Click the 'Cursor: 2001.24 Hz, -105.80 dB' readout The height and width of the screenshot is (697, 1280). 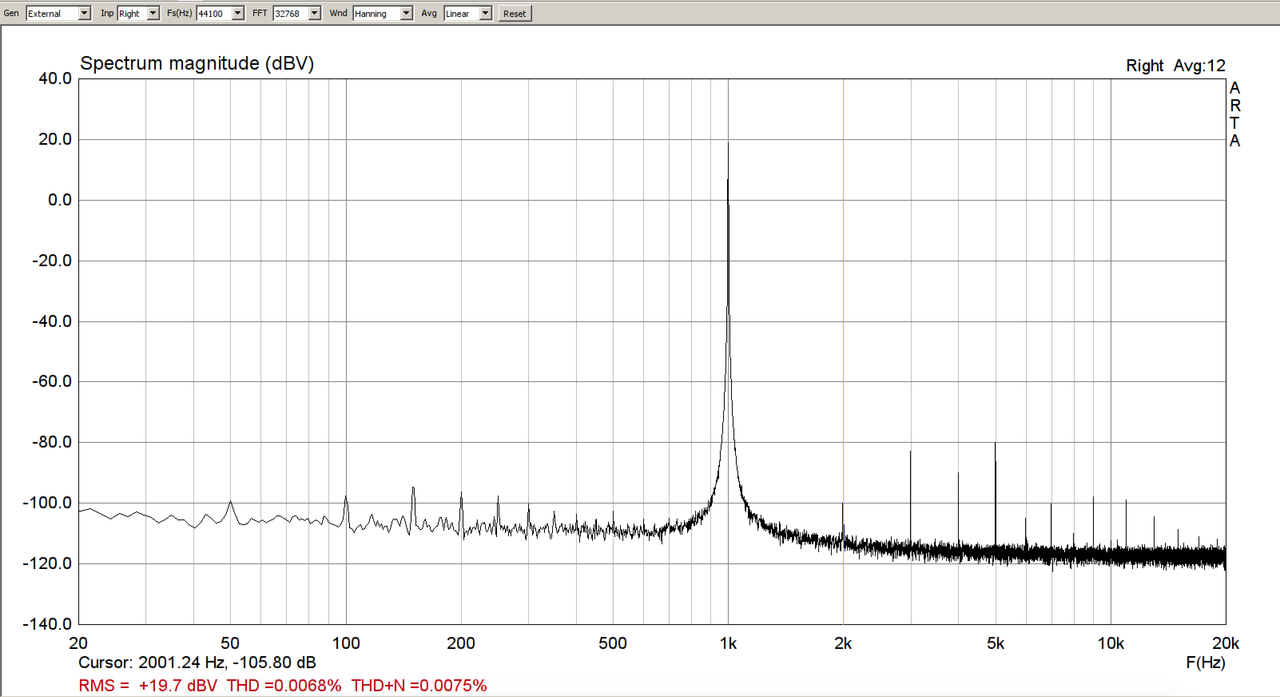197,662
